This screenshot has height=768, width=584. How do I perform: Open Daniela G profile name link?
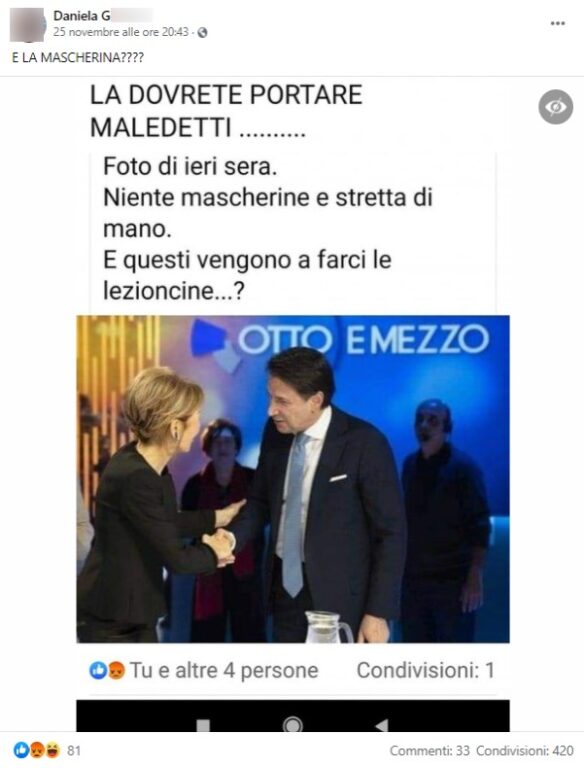(81, 16)
